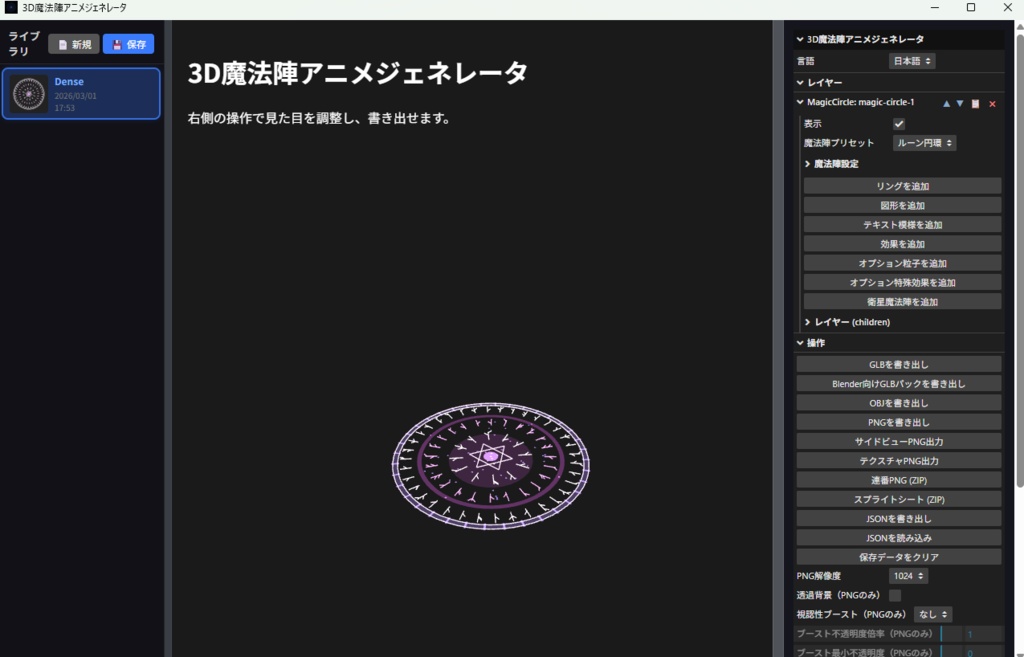Image resolution: width=1024 pixels, height=657 pixels.
Task: Click the ブースト不透明度倍率 value field
Action: (984, 633)
